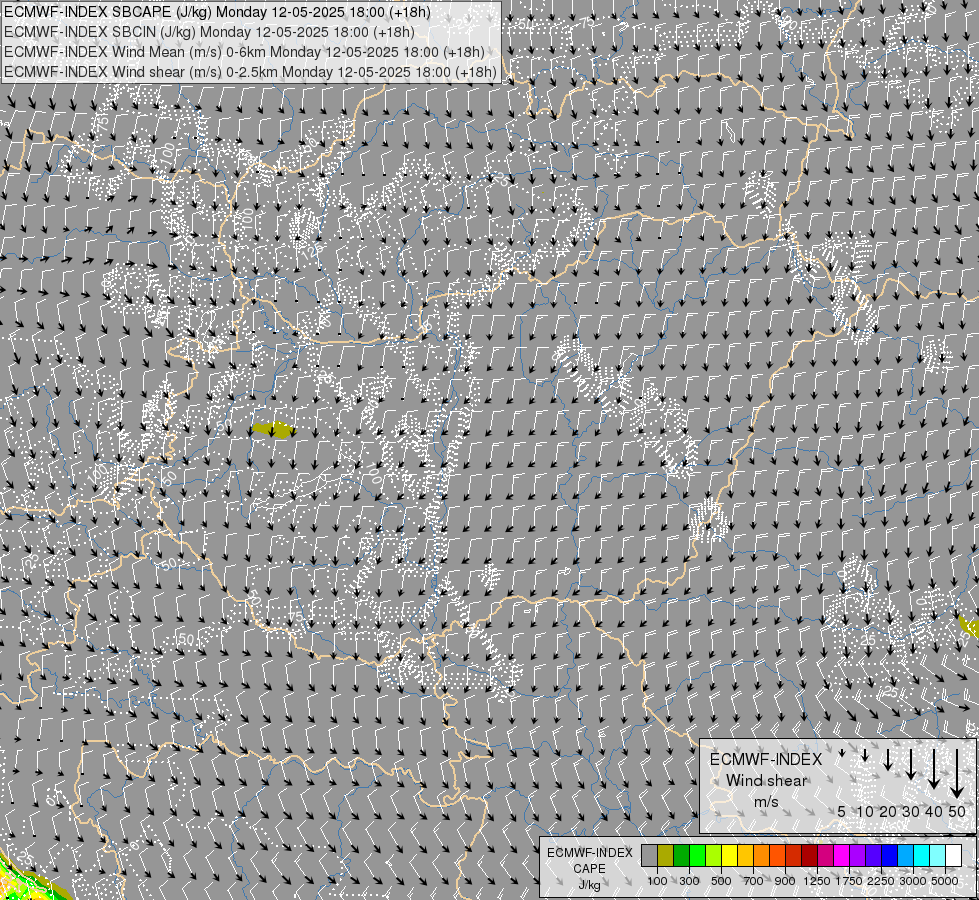Select the pure yellow swatch in CAPE scale
Image resolution: width=979 pixels, height=900 pixels.
coord(729,855)
